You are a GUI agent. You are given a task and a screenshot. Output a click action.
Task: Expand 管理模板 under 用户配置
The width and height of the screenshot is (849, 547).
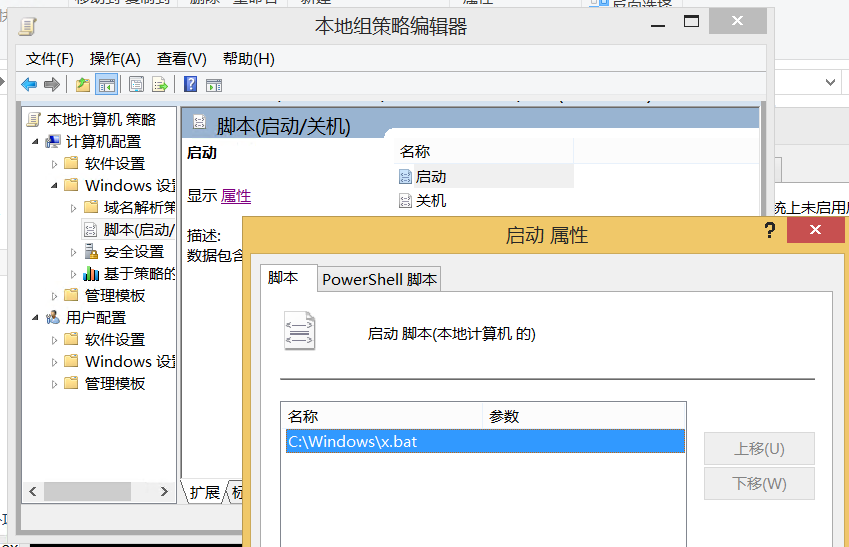click(55, 384)
